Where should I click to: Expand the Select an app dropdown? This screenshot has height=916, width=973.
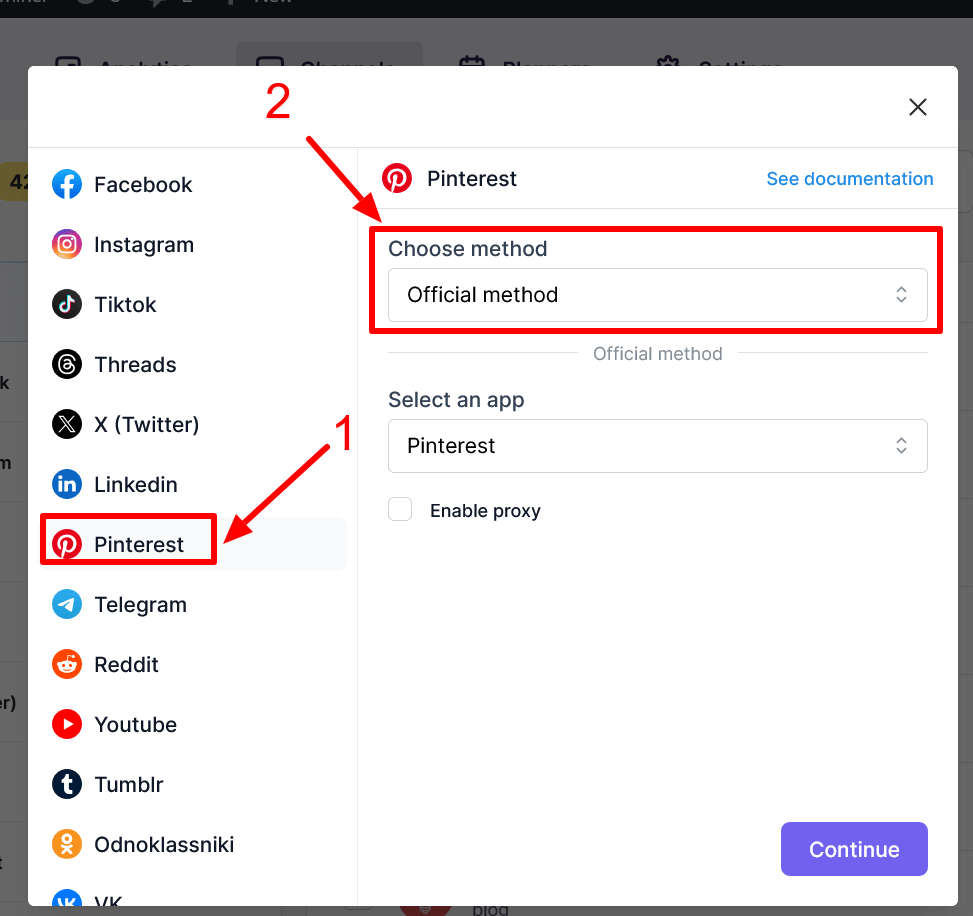[657, 446]
